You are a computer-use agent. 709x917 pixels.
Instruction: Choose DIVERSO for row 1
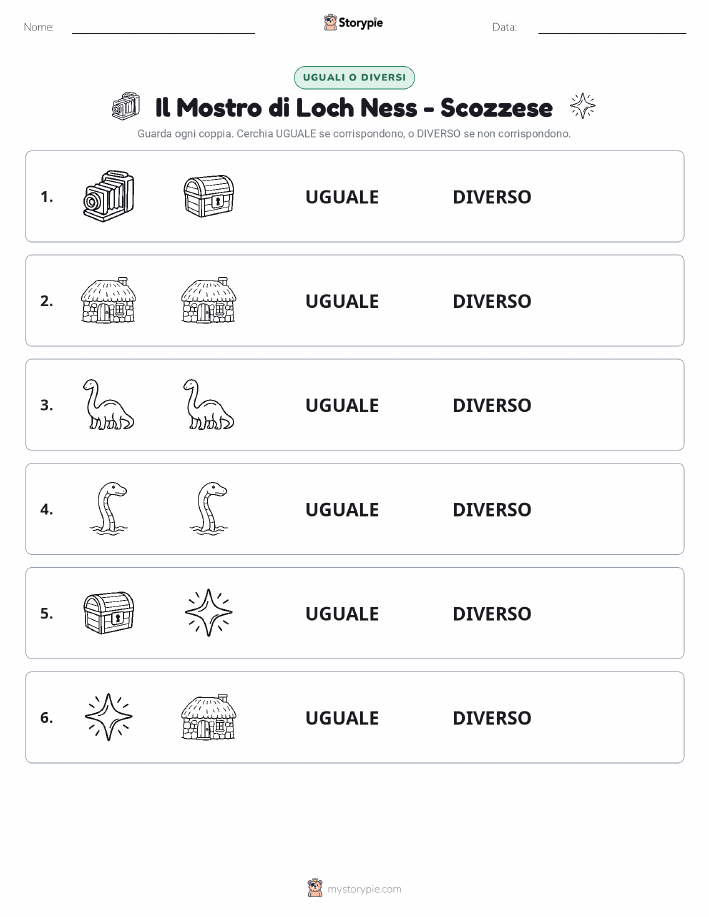492,197
